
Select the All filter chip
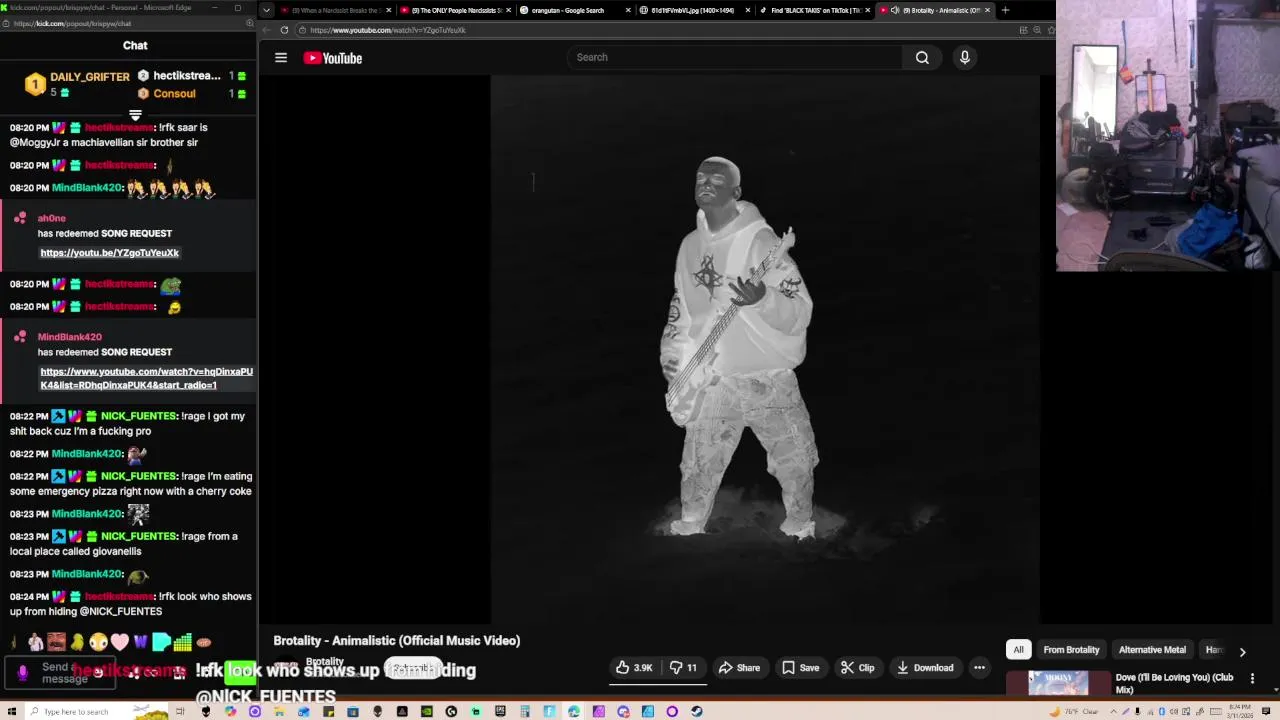(1018, 650)
